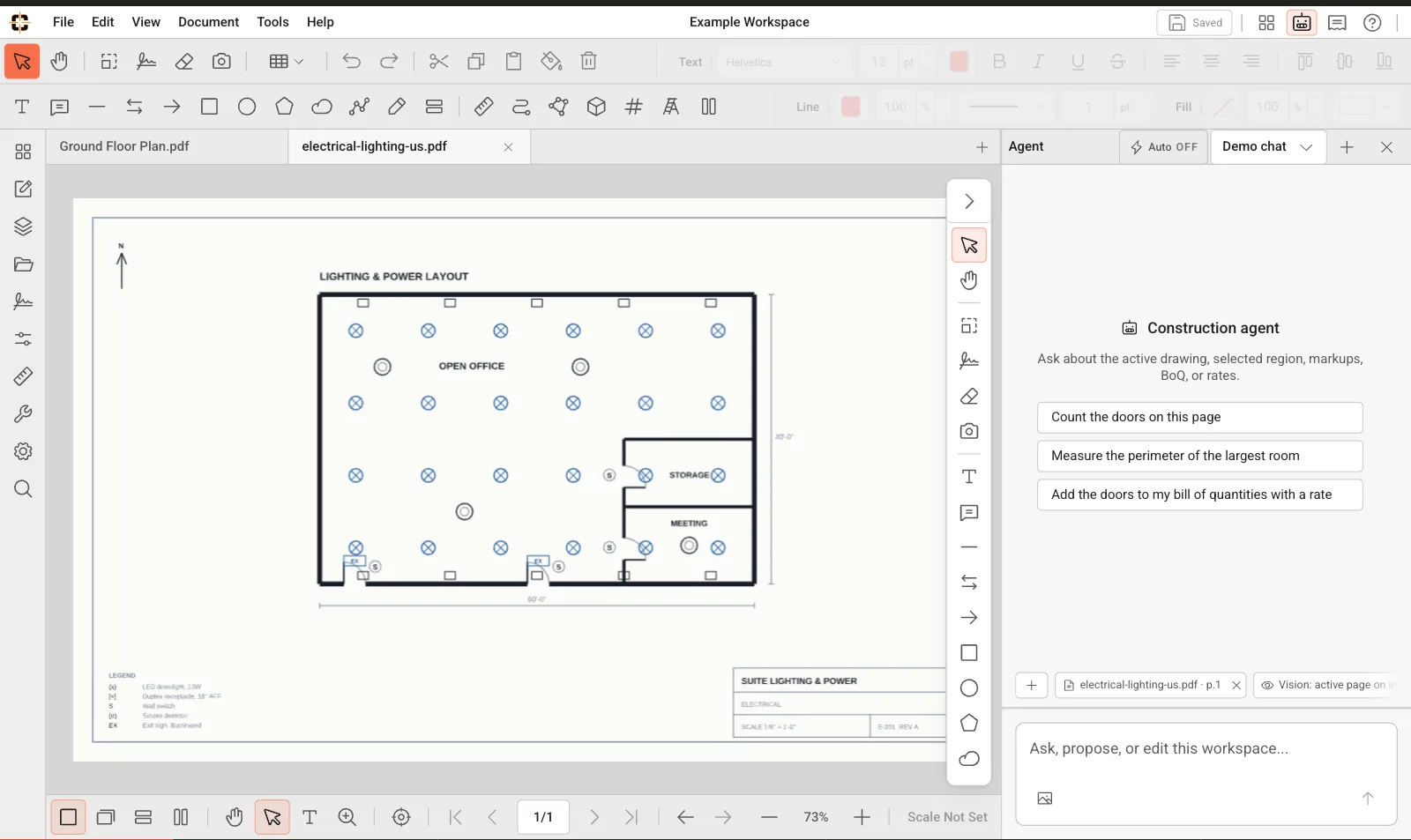Toggle the Vision: active page chip

(x=1325, y=685)
